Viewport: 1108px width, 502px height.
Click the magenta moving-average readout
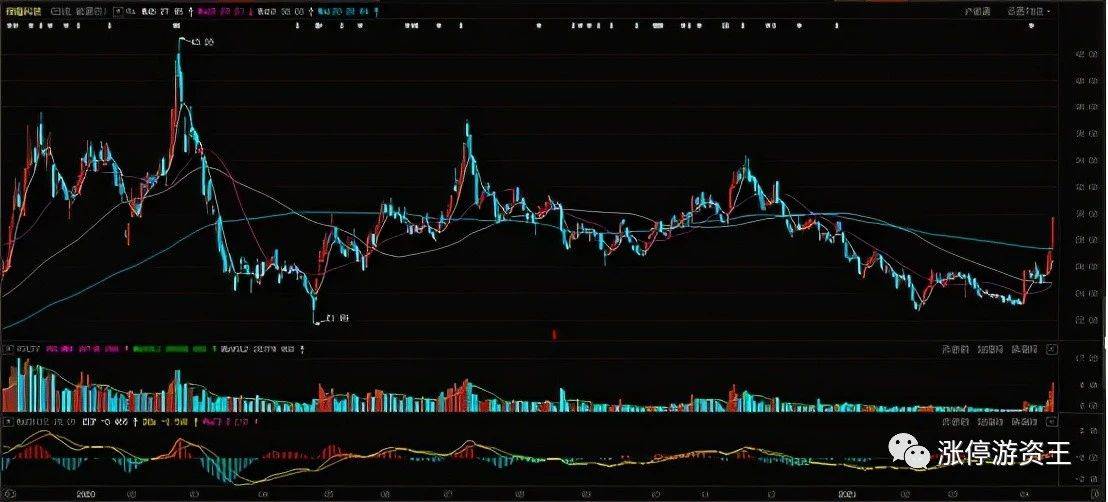[222, 11]
